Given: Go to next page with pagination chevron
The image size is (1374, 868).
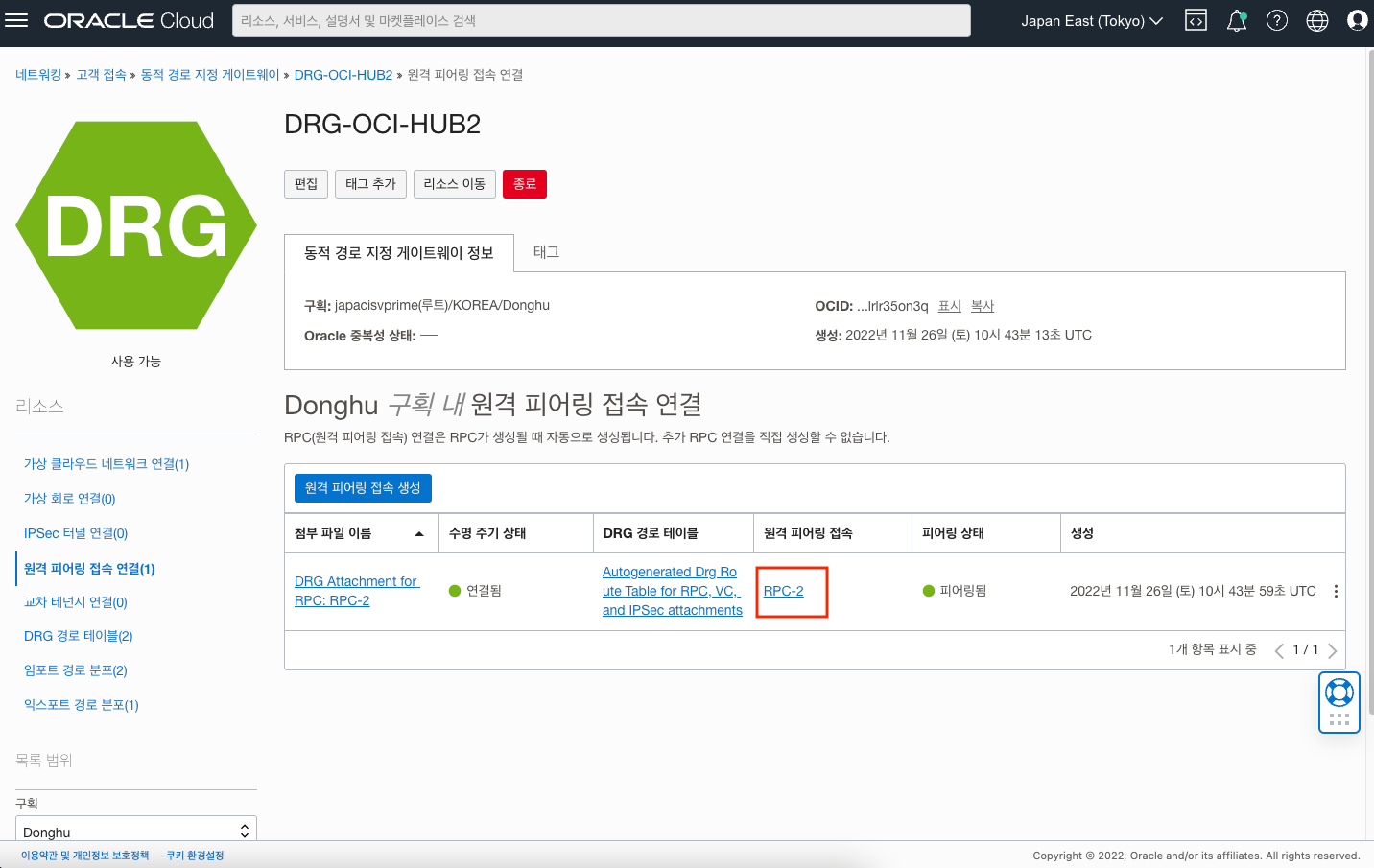Looking at the screenshot, I should pos(1333,649).
